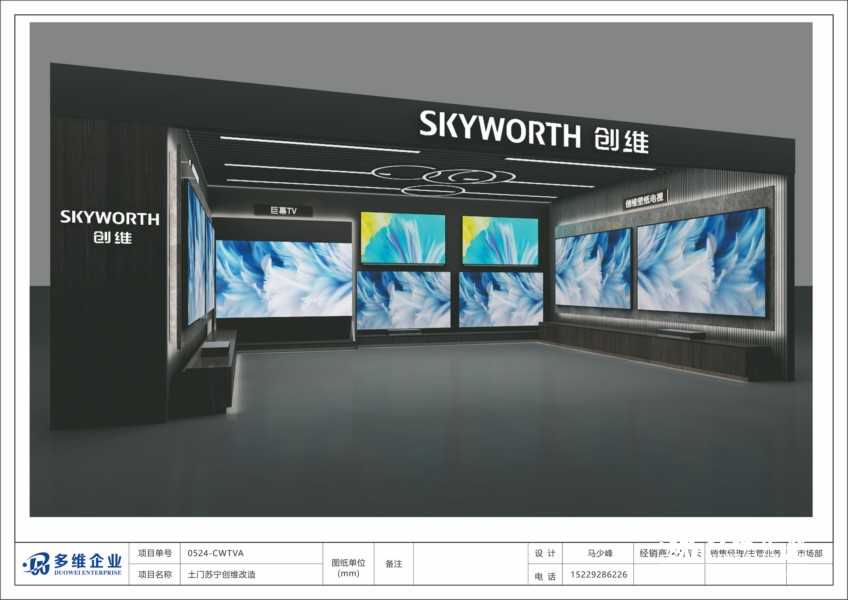Image resolution: width=848 pixels, height=600 pixels.
Task: Click the 设计 label cell
Action: (545, 553)
